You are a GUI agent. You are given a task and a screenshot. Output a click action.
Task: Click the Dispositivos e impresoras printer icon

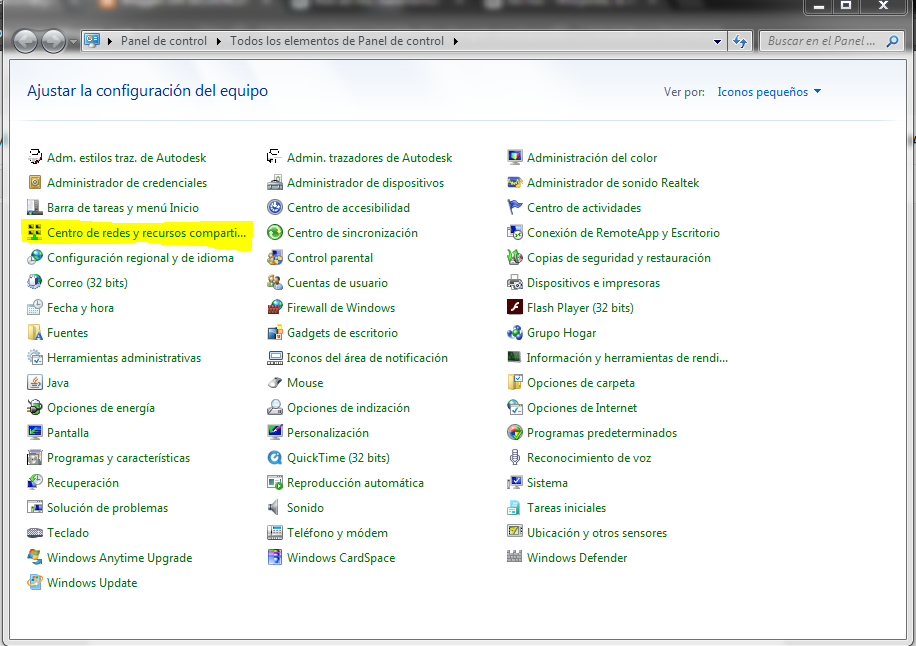[515, 283]
